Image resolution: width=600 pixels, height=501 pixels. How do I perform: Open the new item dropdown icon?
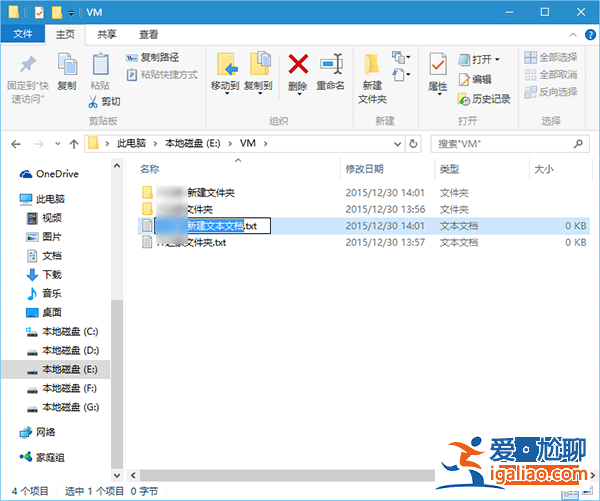[401, 57]
